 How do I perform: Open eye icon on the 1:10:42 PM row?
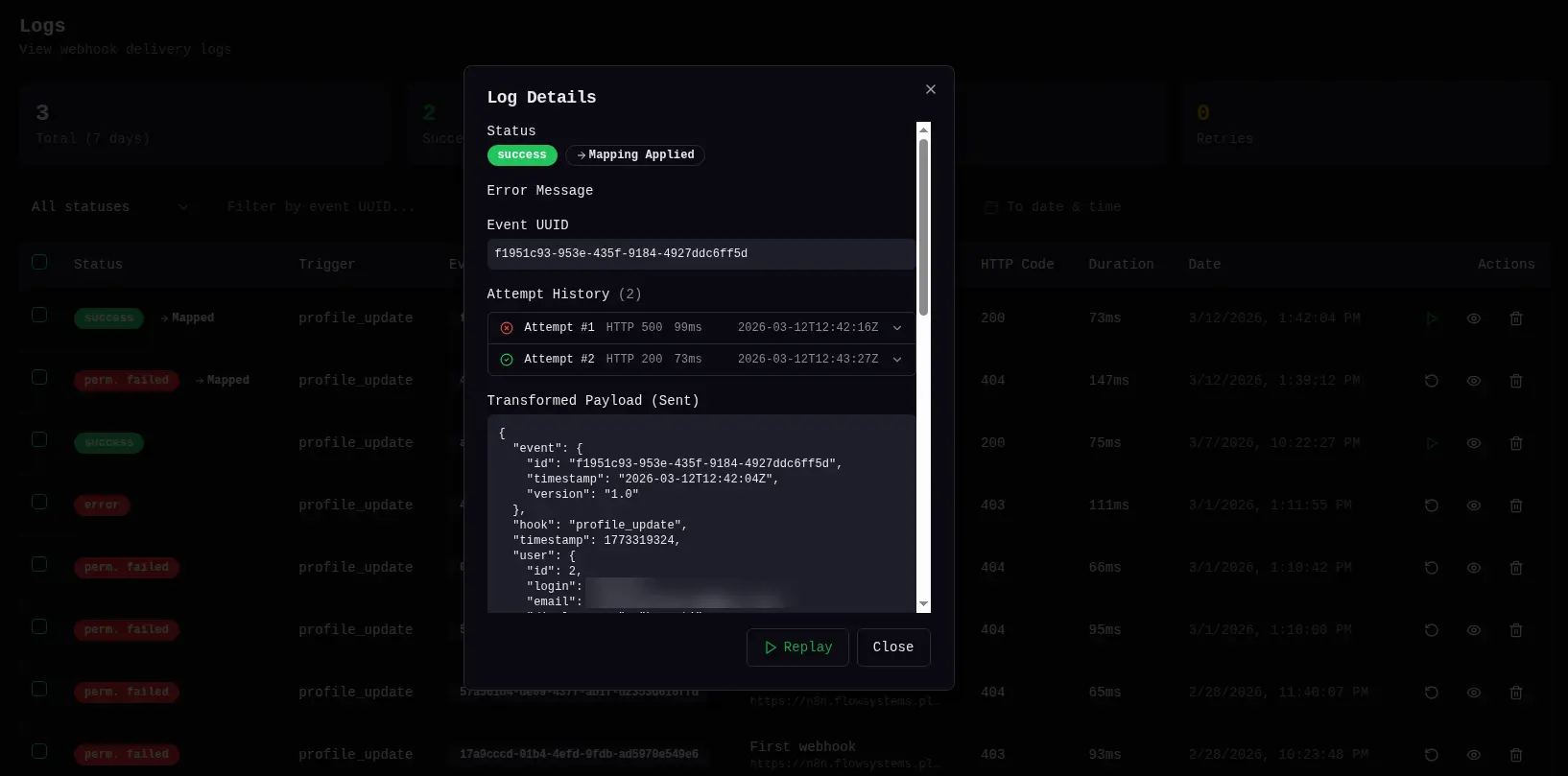(1474, 568)
